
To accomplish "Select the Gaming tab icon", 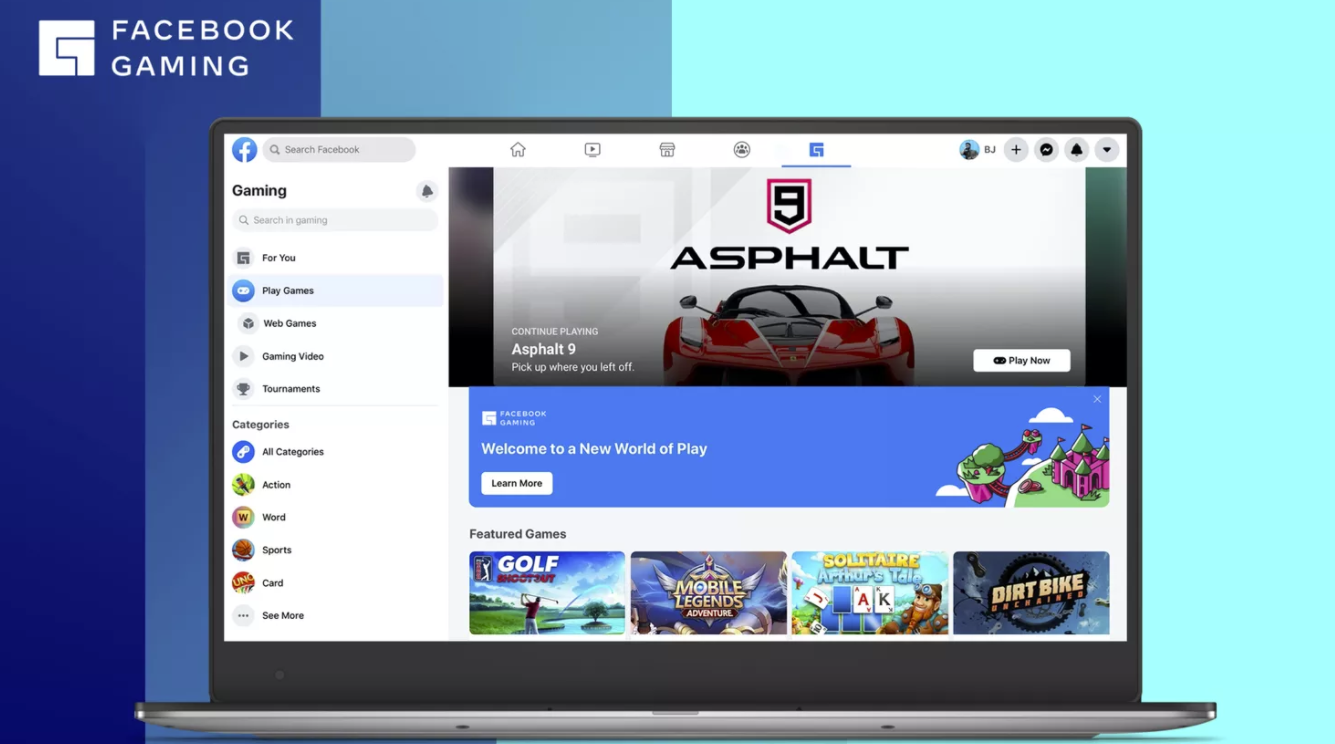I will coord(816,150).
